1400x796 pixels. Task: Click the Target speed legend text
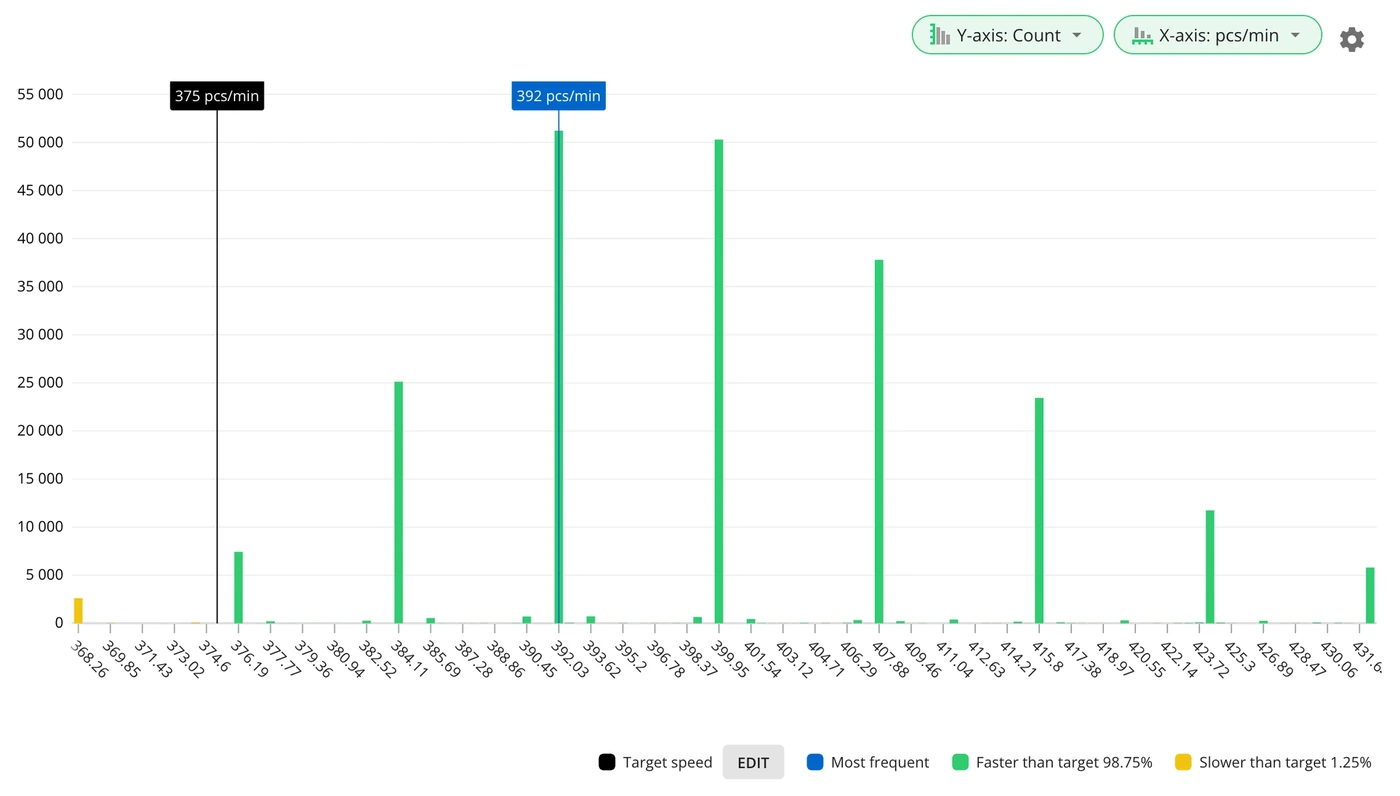[668, 762]
